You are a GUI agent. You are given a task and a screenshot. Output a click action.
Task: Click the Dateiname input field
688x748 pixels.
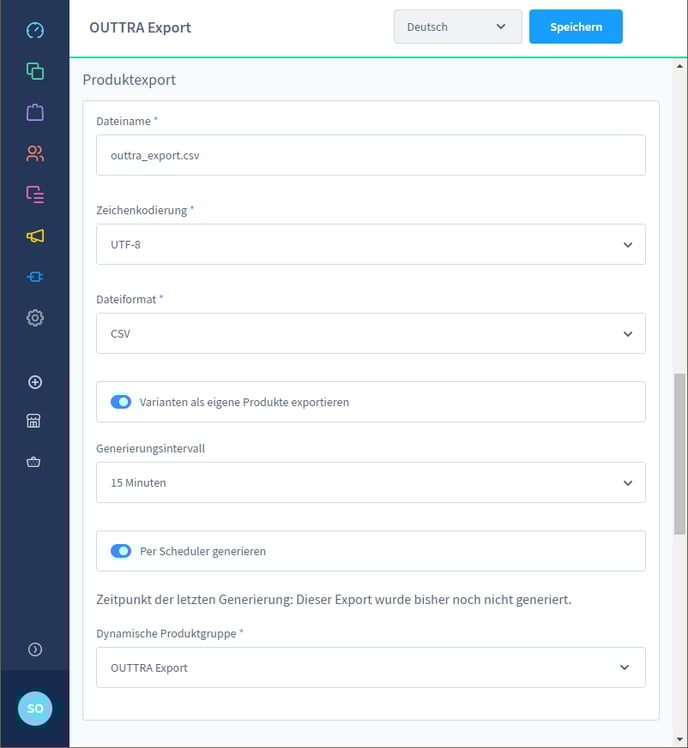(x=371, y=155)
